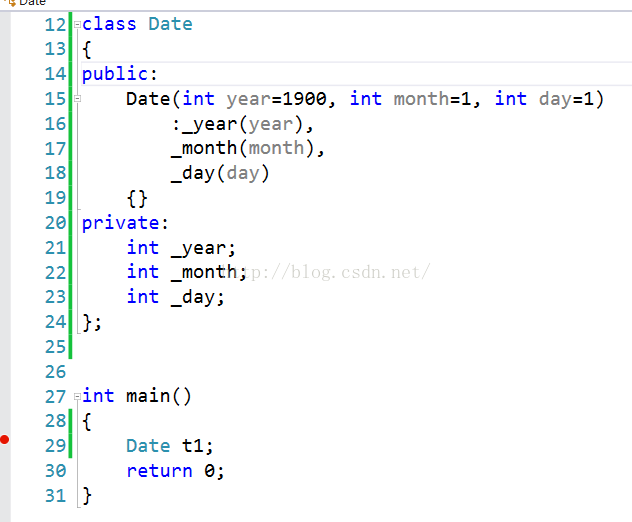Screen dimensions: 632x522
Task: Click the opening brace on line 28
Action: click(x=87, y=422)
